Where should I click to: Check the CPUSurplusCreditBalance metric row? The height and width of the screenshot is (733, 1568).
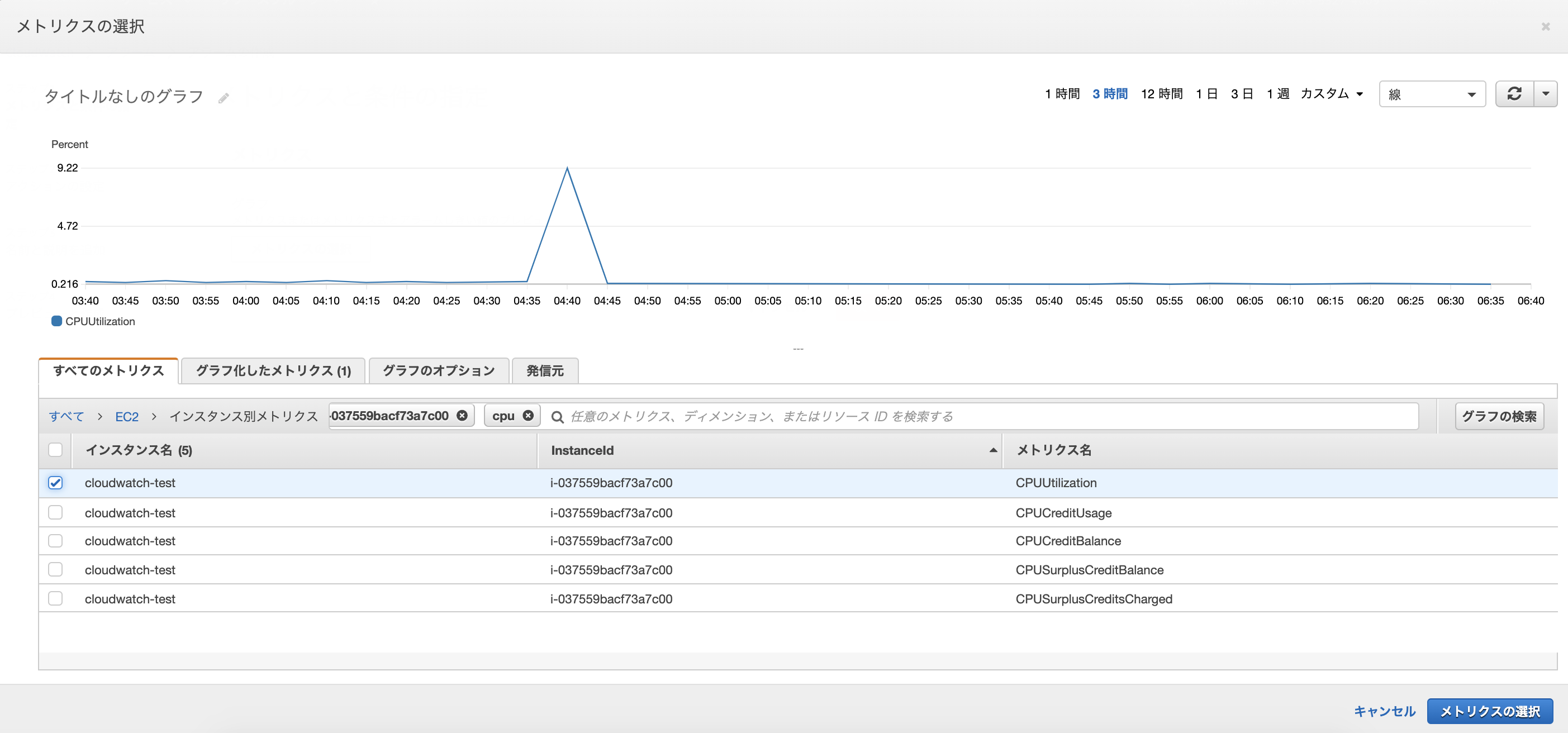(x=55, y=570)
